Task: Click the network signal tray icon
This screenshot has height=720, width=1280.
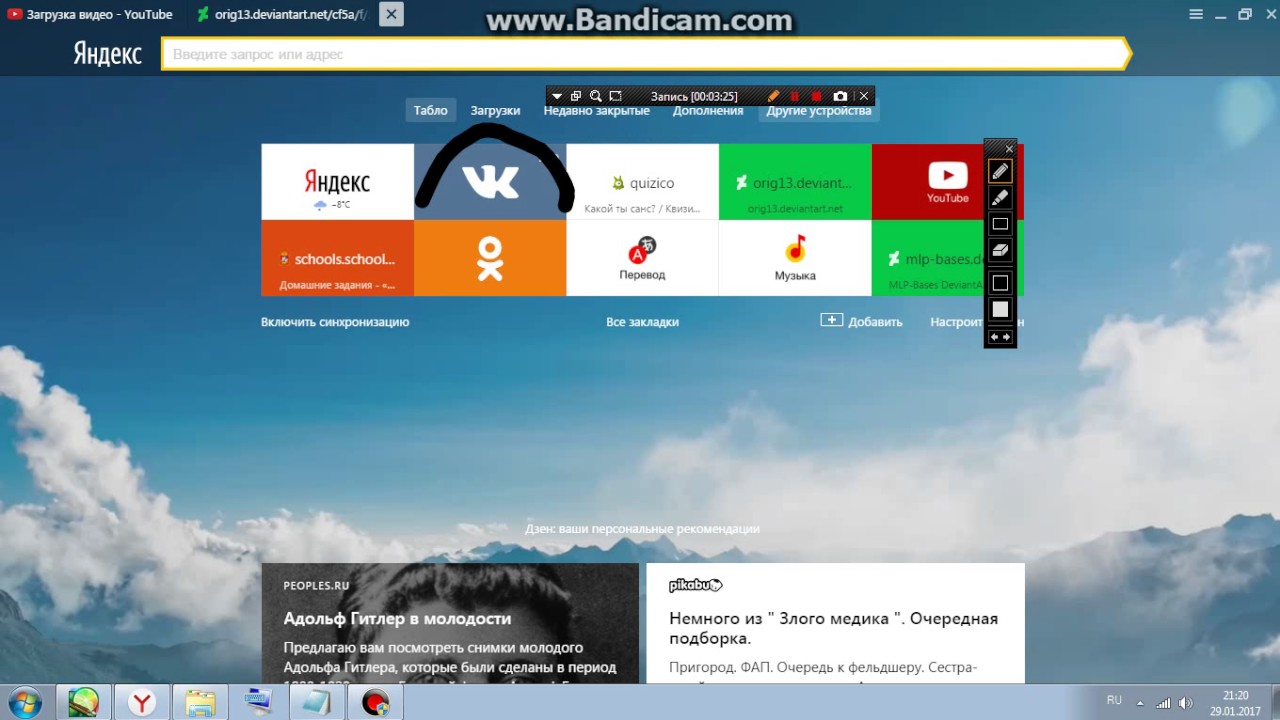Action: pyautogui.click(x=1163, y=703)
